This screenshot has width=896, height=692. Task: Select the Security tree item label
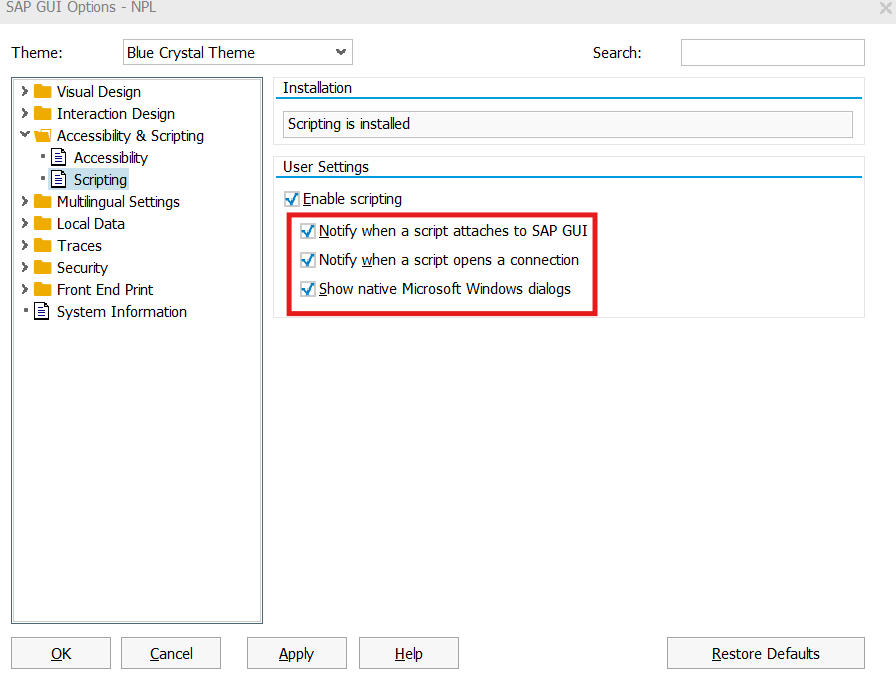pos(82,267)
